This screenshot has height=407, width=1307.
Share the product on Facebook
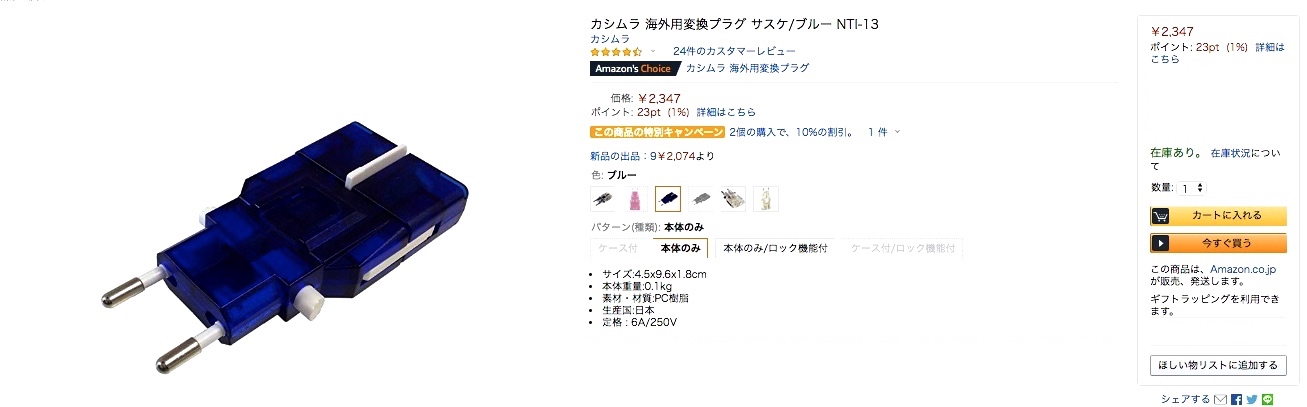(x=1237, y=399)
